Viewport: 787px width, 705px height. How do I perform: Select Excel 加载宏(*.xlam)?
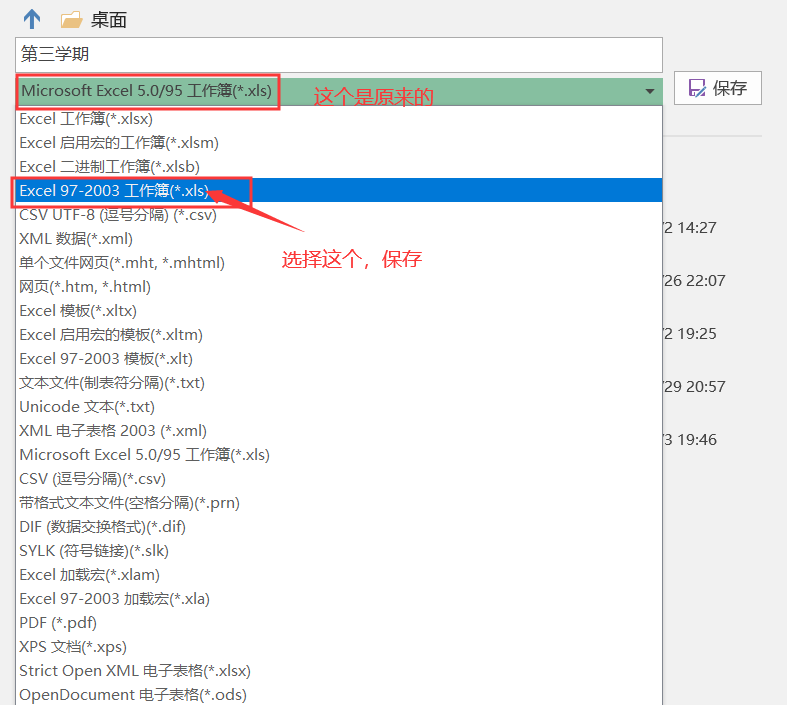[x=339, y=575]
